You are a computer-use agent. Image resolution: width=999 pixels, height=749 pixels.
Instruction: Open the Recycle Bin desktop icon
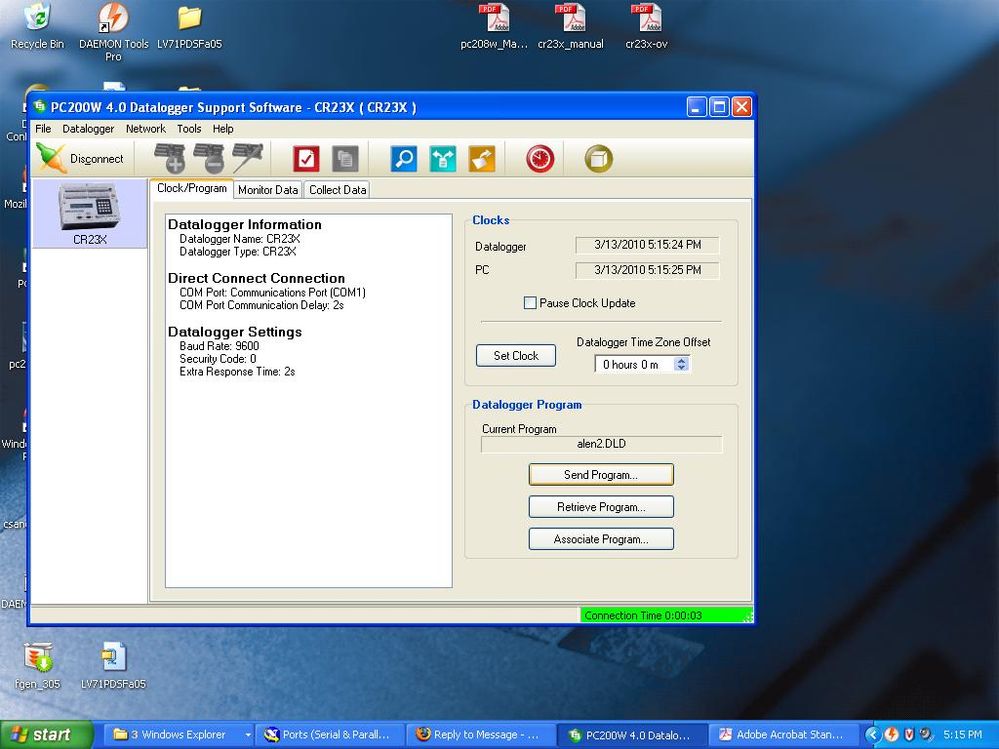click(38, 27)
